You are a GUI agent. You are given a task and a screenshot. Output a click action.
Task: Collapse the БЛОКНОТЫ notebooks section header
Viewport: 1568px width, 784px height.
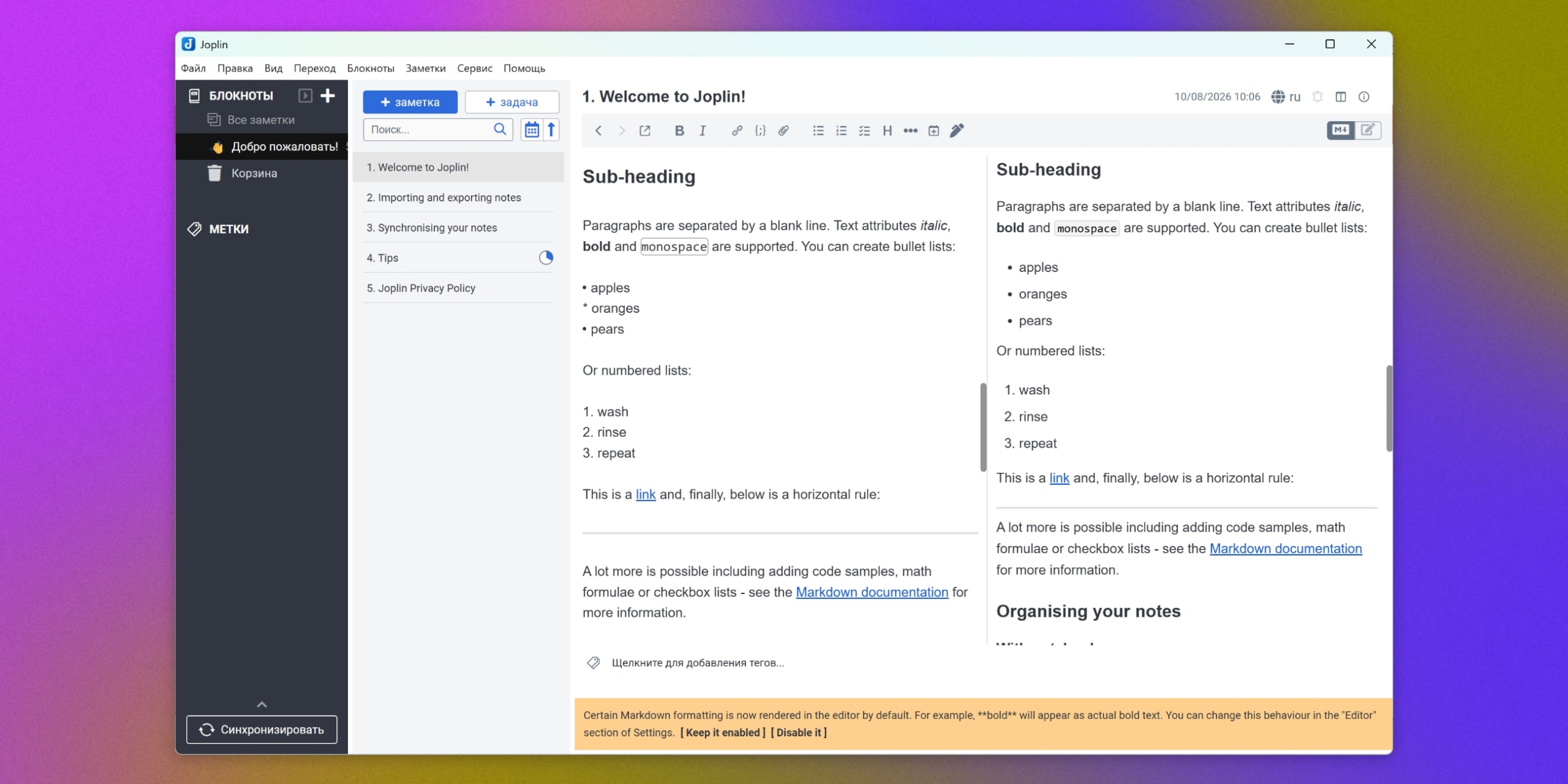tap(241, 96)
